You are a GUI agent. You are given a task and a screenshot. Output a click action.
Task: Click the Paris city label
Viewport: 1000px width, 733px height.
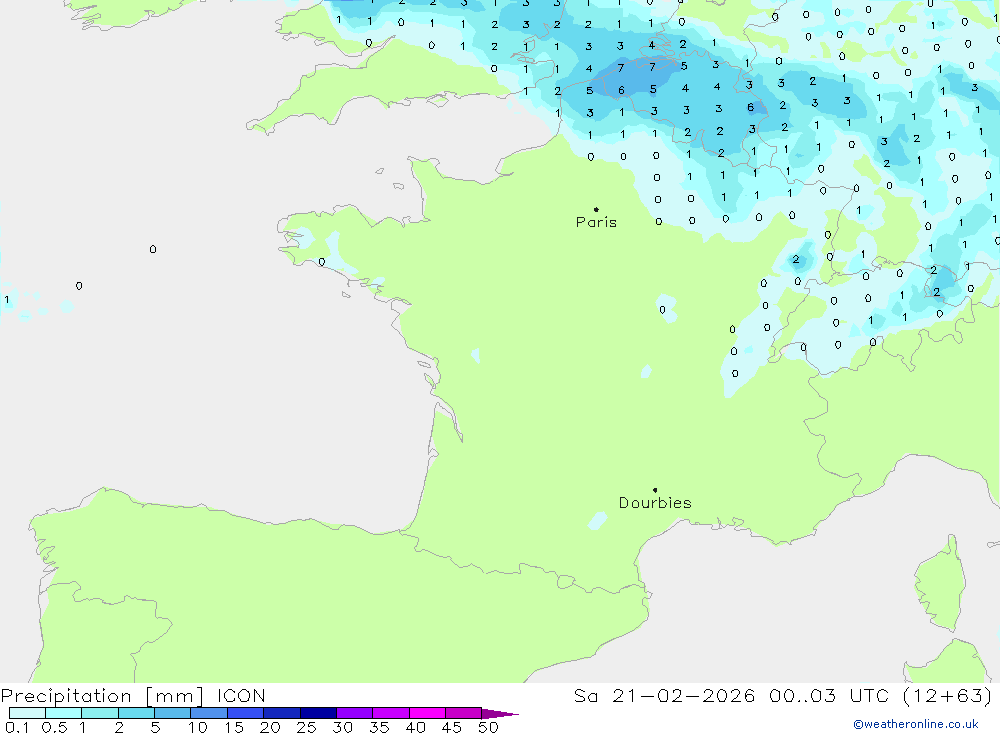[596, 222]
